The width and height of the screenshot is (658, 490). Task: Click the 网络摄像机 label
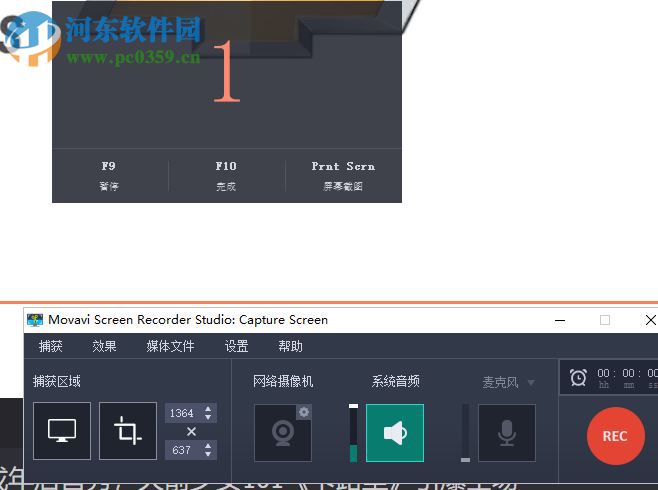[283, 381]
